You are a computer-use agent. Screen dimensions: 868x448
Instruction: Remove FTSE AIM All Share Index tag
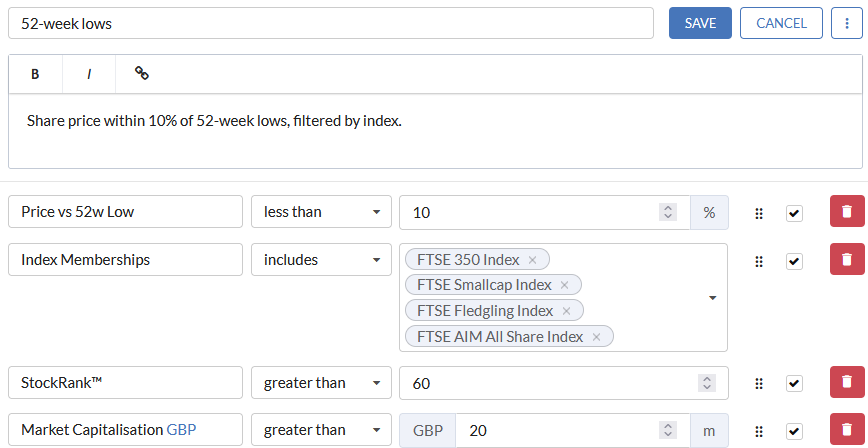(x=596, y=337)
